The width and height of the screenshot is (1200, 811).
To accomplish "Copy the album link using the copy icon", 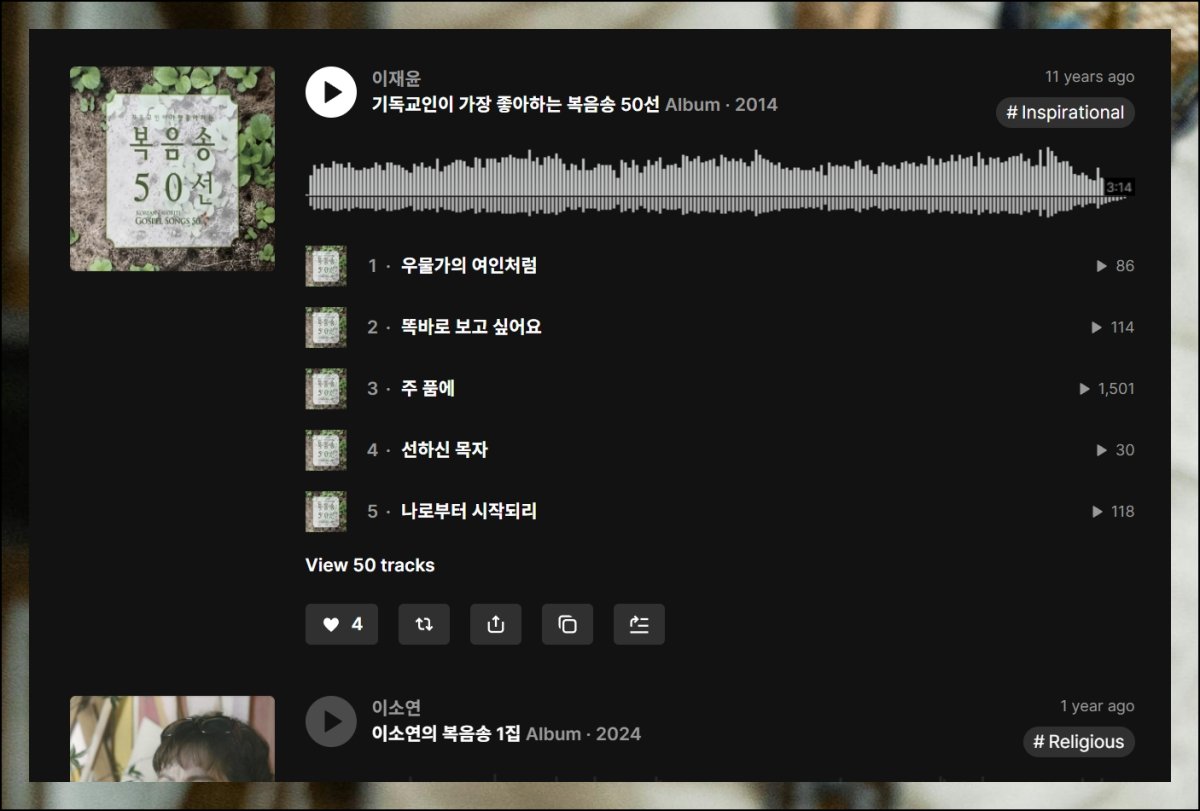I will coord(567,624).
